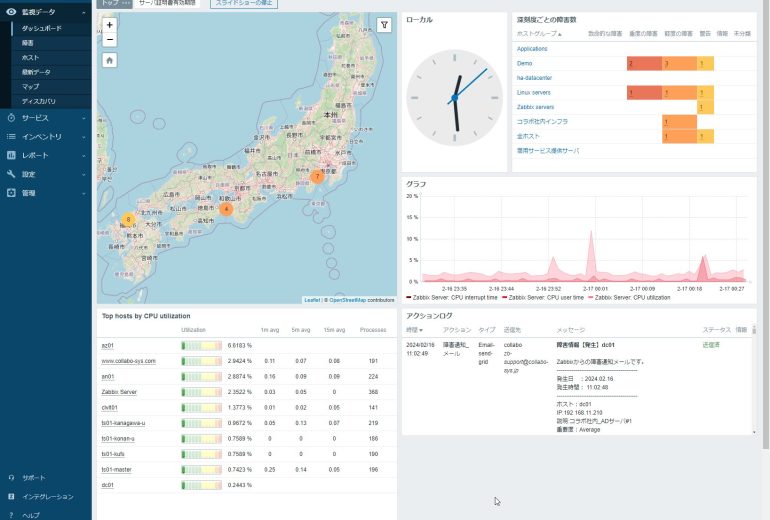Click the page vertical scrollbar

[766, 223]
